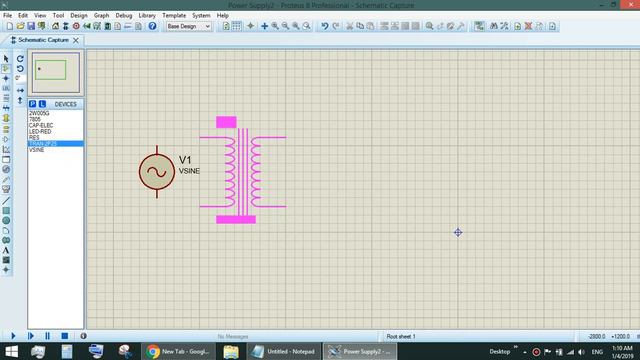640x360 pixels.
Task: Open Chrome New Tab from taskbar
Action: (178, 351)
